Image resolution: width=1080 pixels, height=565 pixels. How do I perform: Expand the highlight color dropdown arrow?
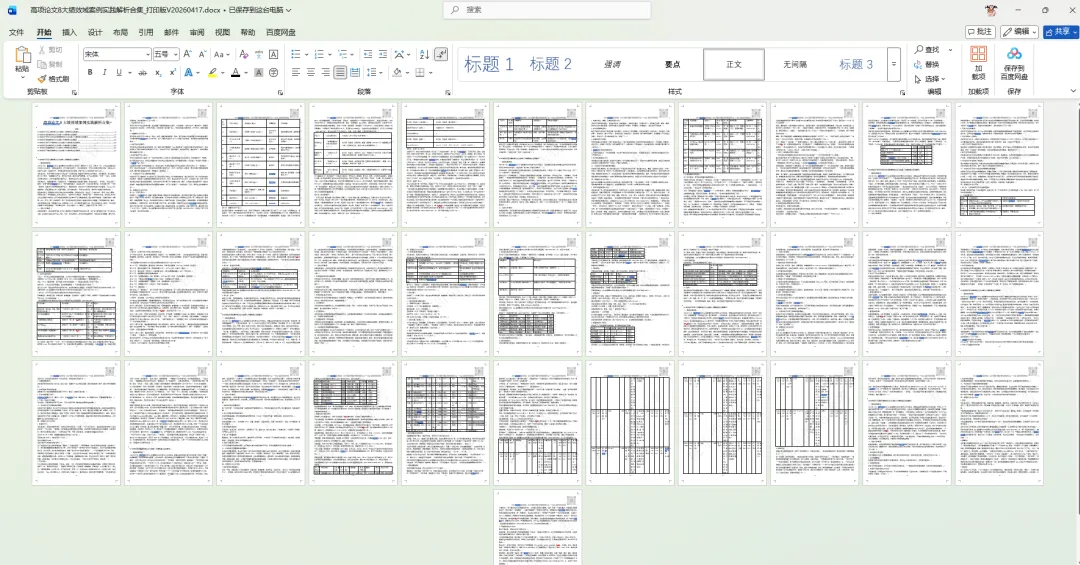coord(222,72)
